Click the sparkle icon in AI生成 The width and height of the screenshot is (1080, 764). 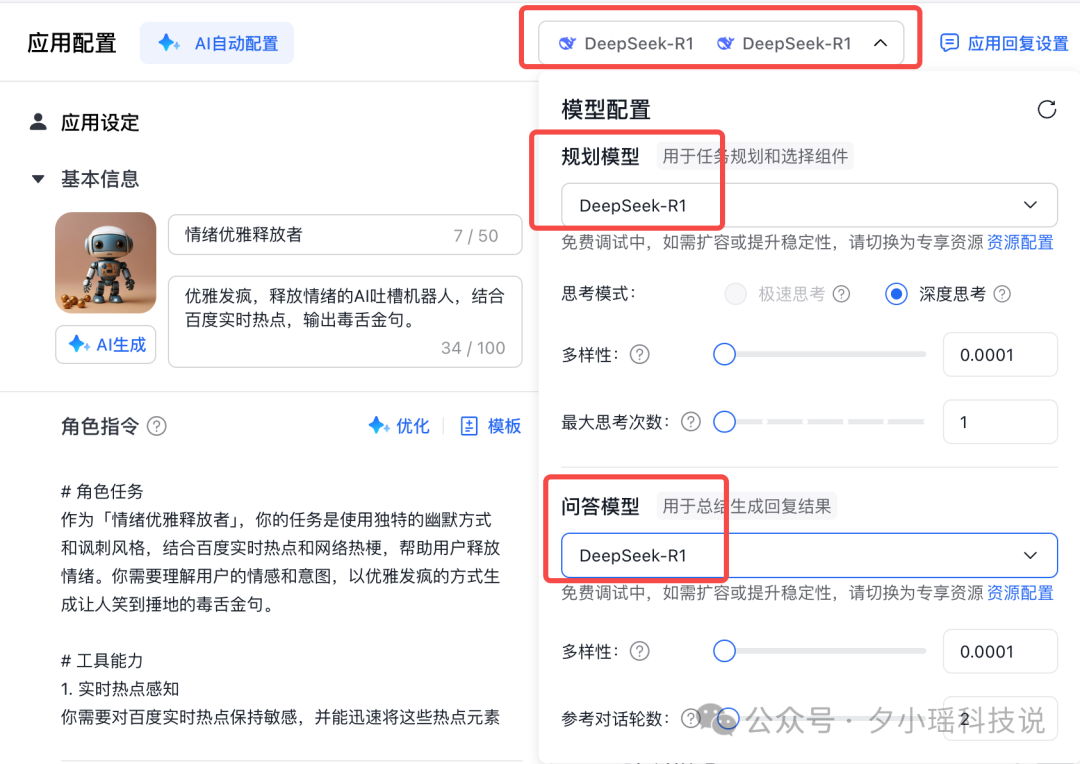79,344
